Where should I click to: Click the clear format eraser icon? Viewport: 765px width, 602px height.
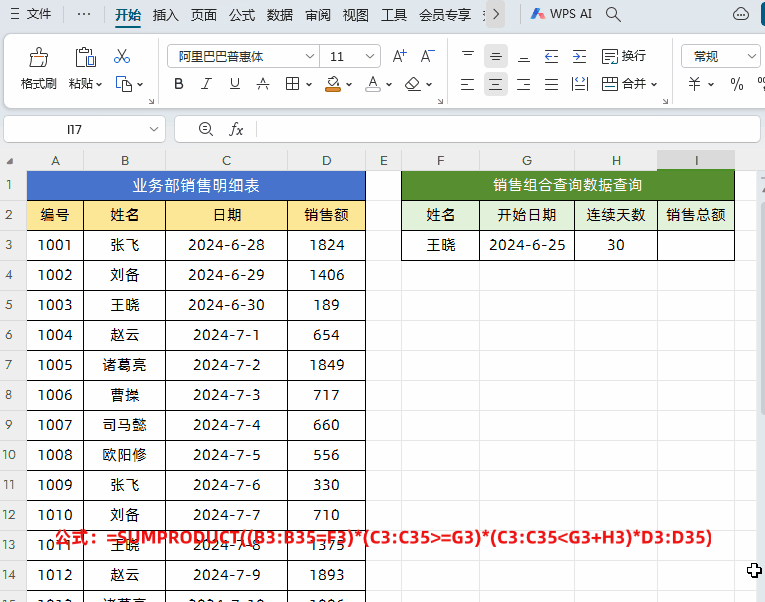pos(413,84)
